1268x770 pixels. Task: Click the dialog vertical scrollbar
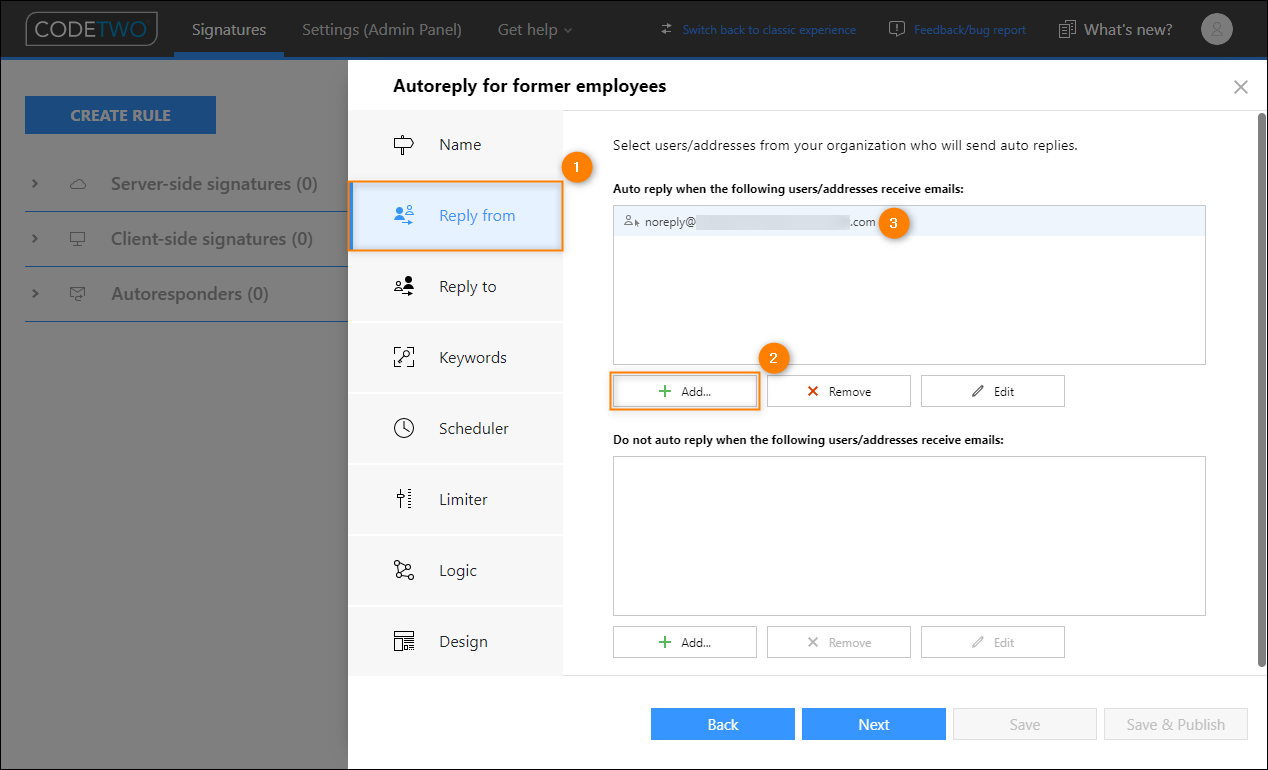pyautogui.click(x=1261, y=390)
